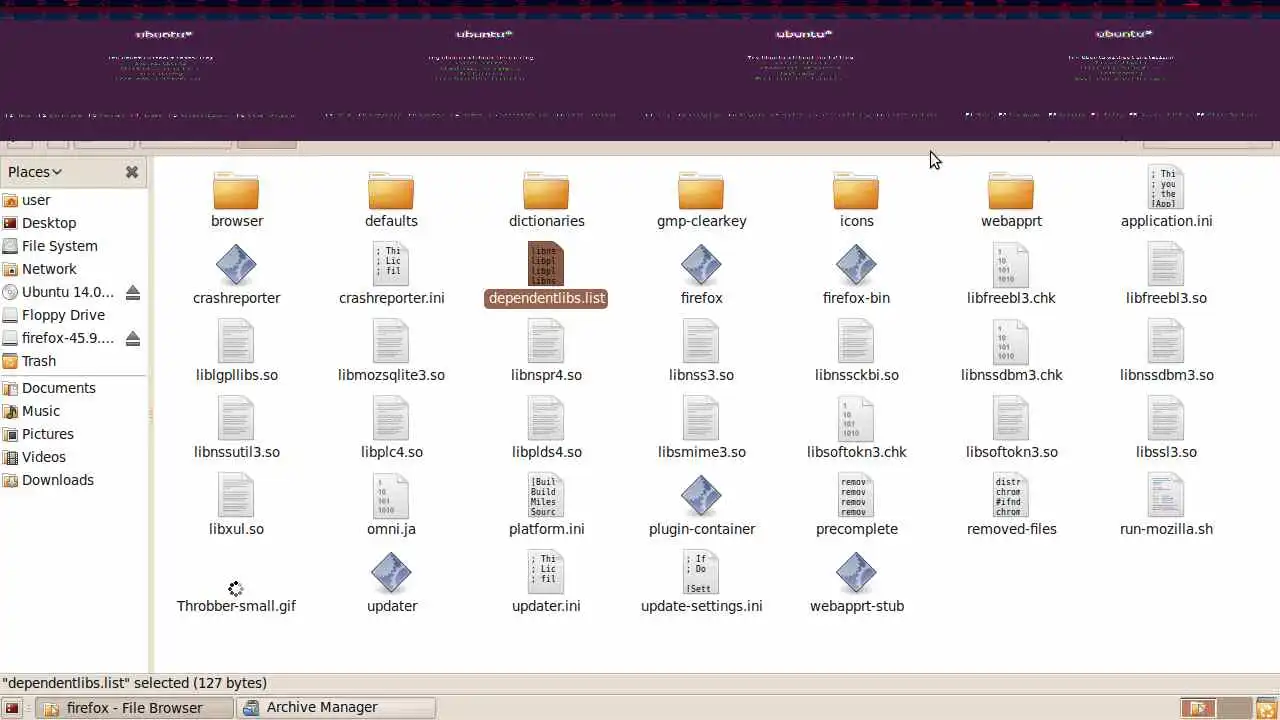Select the application.ini file icon
Image resolution: width=1280 pixels, height=720 pixels.
(x=1166, y=188)
